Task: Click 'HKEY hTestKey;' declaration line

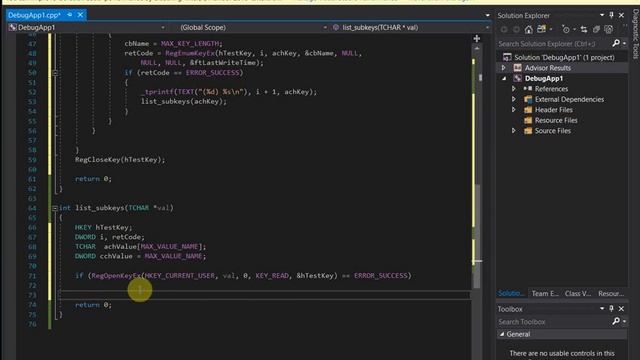Action: coord(103,227)
